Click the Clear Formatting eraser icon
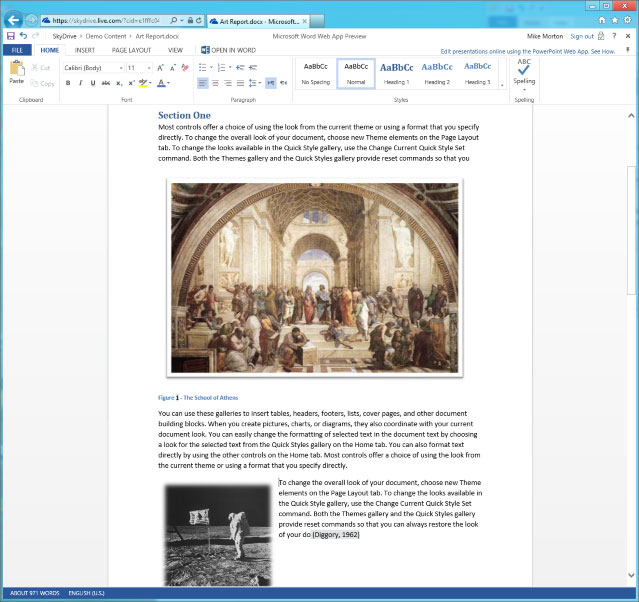This screenshot has height=602, width=639. pyautogui.click(x=185, y=67)
